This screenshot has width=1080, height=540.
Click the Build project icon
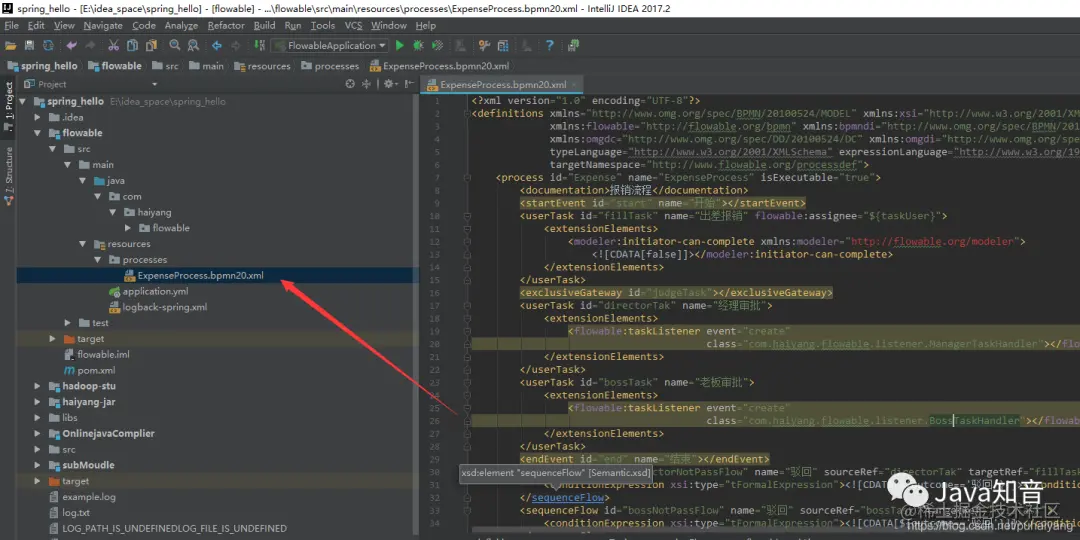pos(260,45)
